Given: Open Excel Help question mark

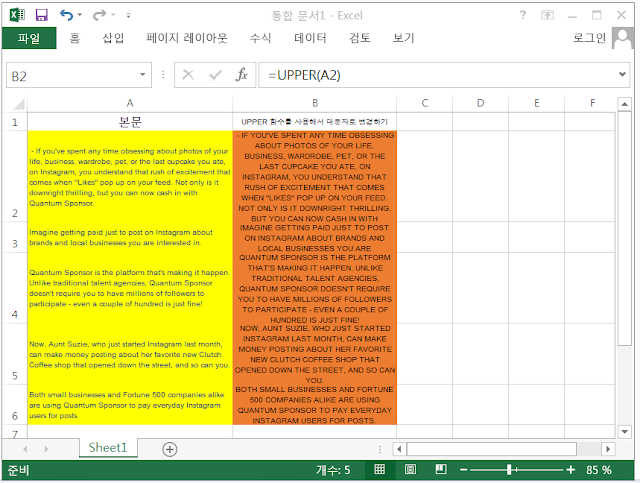Looking at the screenshot, I should pos(522,15).
